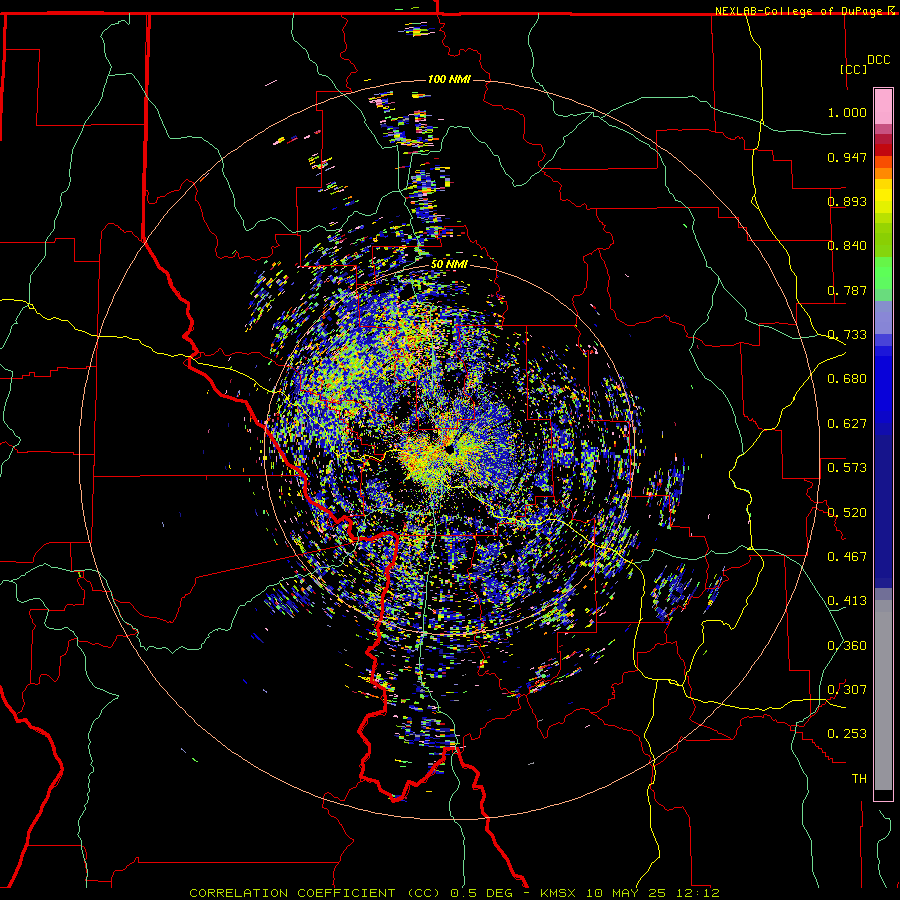The height and width of the screenshot is (900, 900).
Task: Click the DCC label above the legend
Action: tap(879, 60)
